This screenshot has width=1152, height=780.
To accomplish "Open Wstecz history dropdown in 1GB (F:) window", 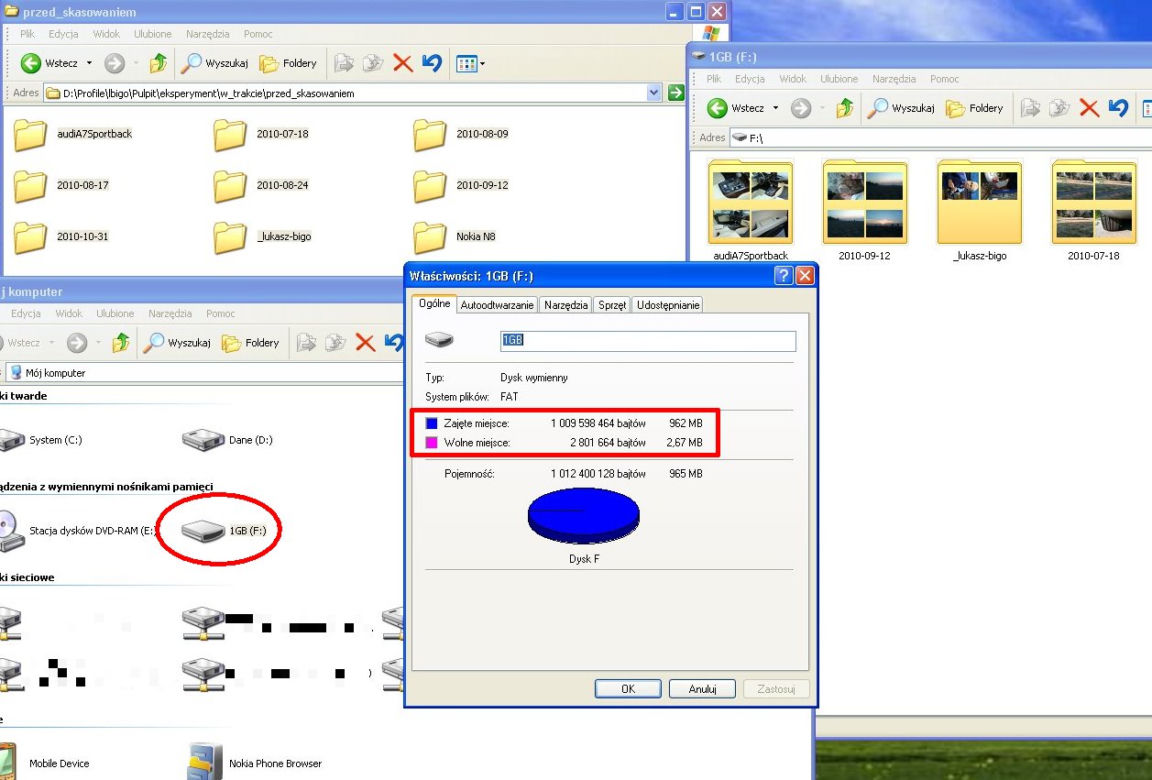I will tap(775, 108).
